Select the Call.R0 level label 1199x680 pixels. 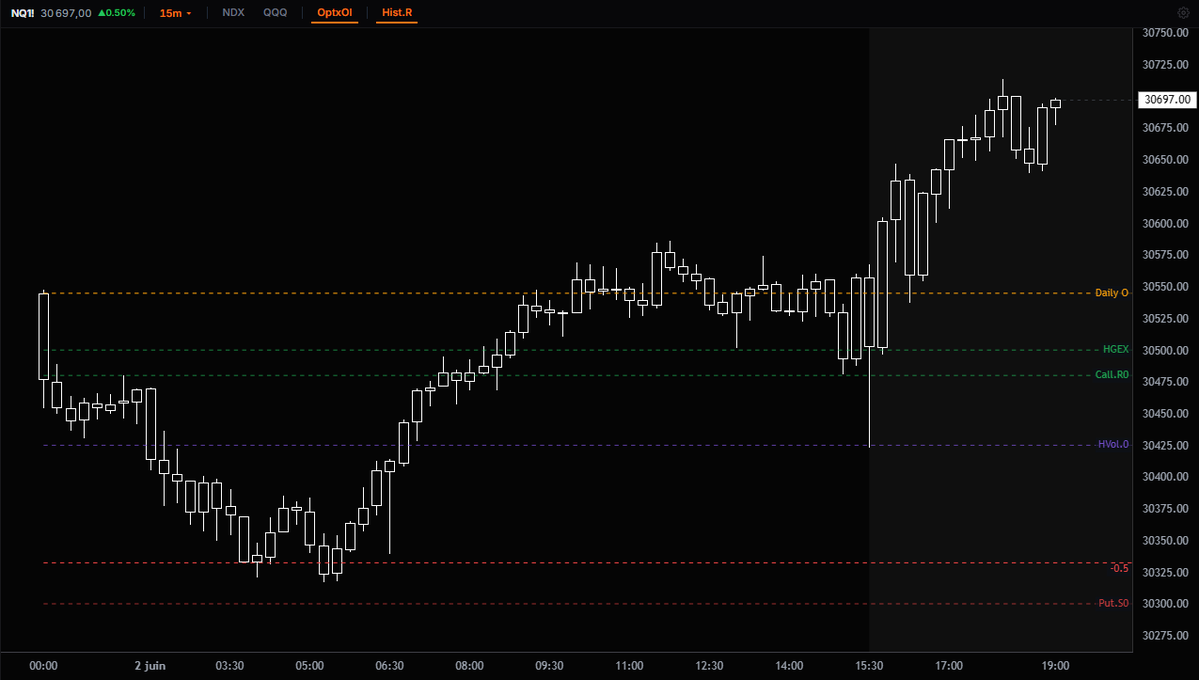coord(1112,375)
